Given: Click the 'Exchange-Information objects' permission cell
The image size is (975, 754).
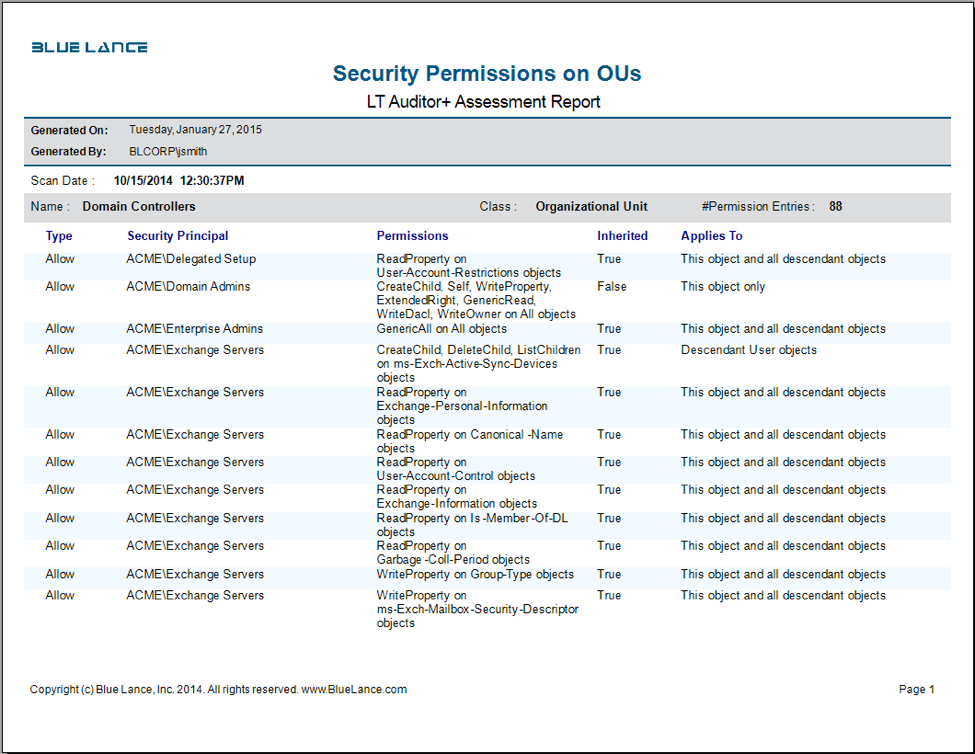Looking at the screenshot, I should pos(457,497).
